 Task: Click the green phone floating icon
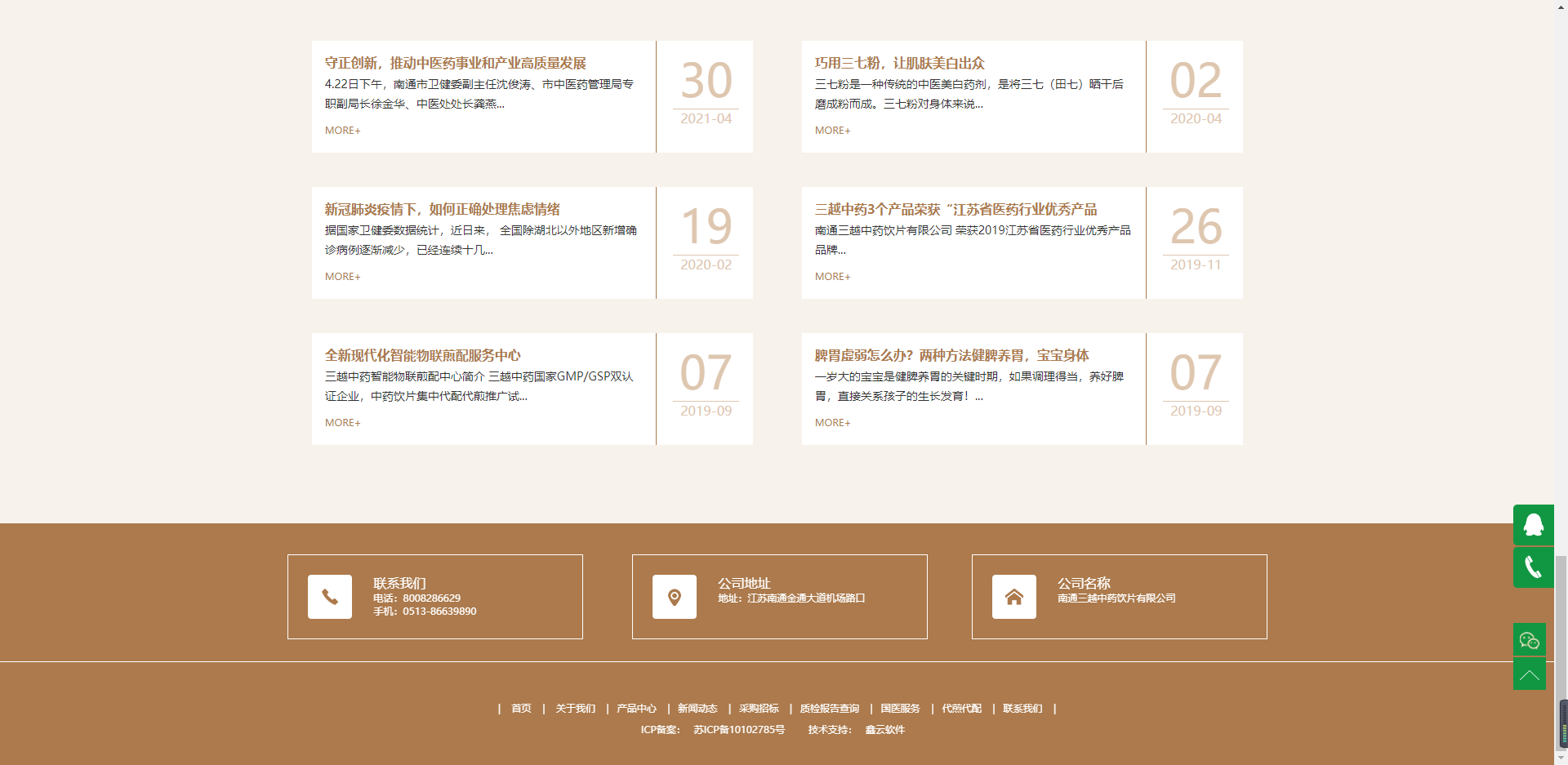click(1533, 567)
